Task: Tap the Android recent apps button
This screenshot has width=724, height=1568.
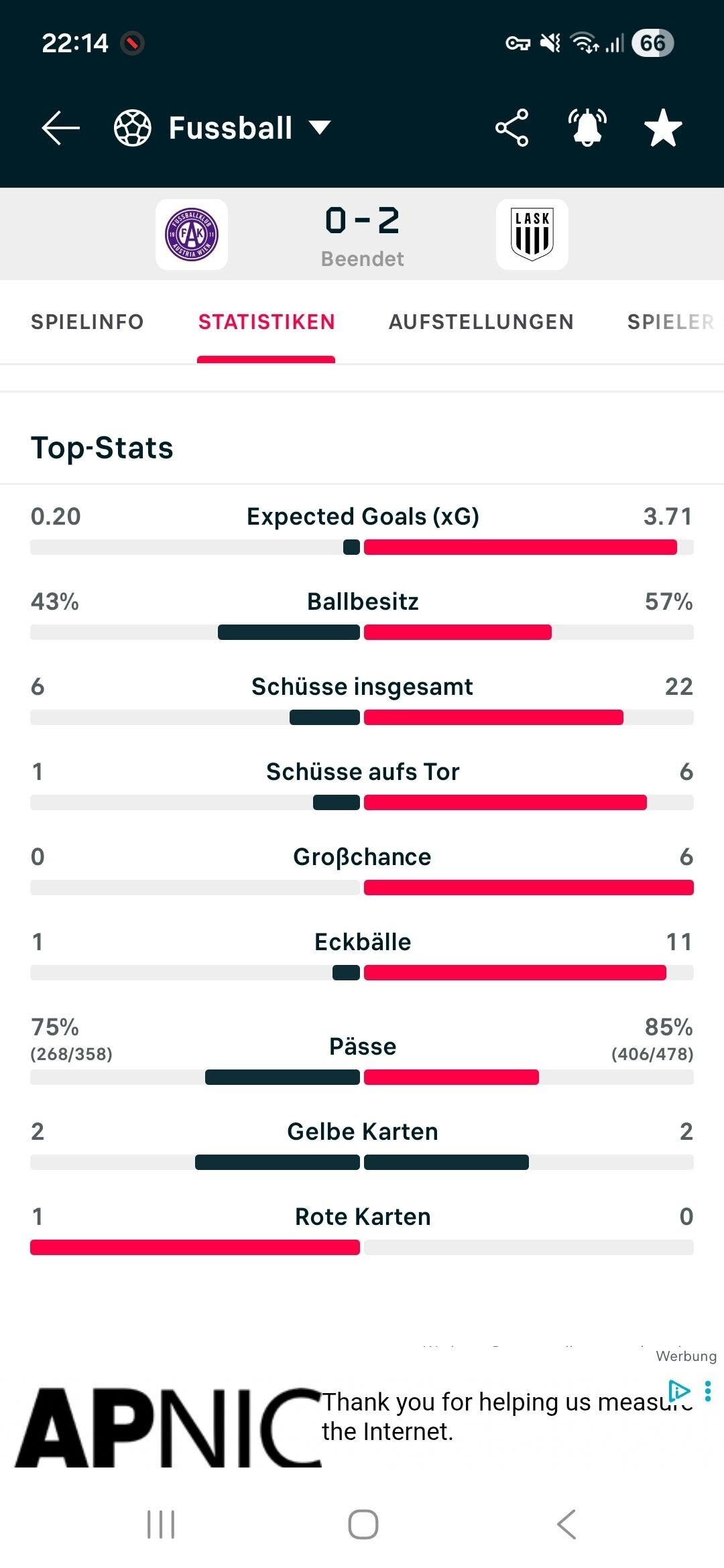Action: (x=161, y=1524)
